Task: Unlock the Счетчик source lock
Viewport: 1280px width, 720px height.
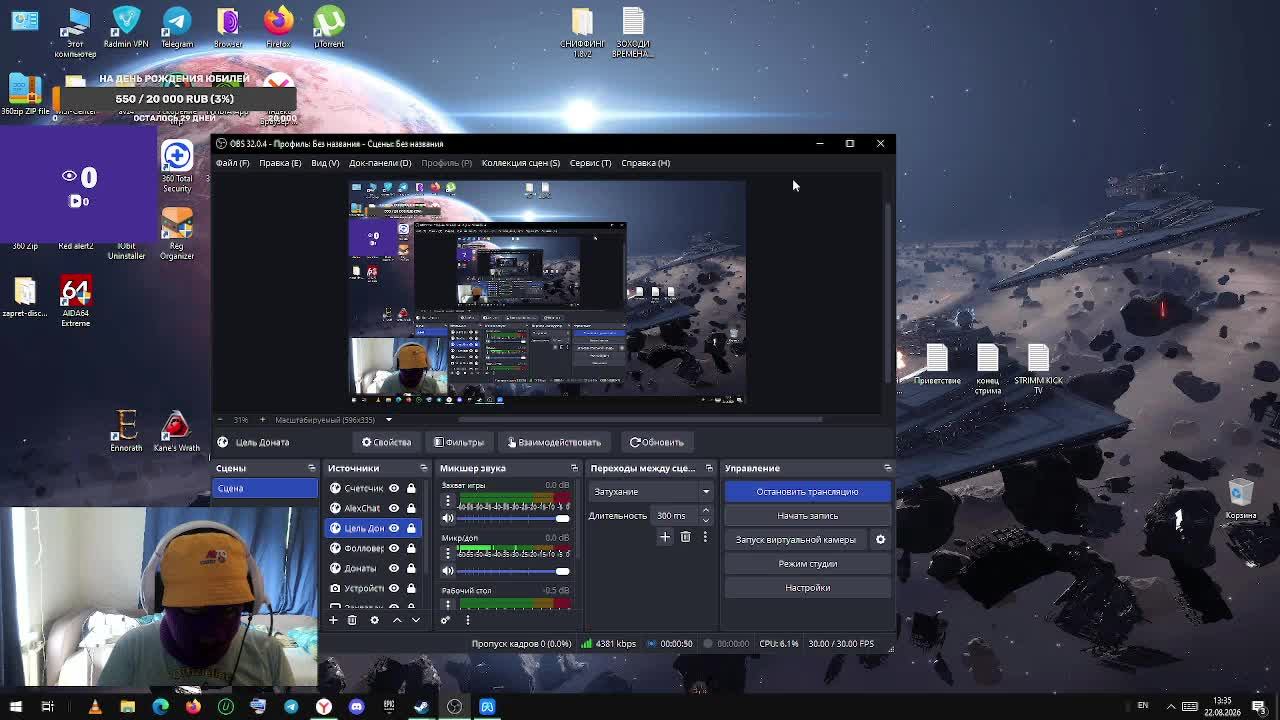Action: [411, 488]
